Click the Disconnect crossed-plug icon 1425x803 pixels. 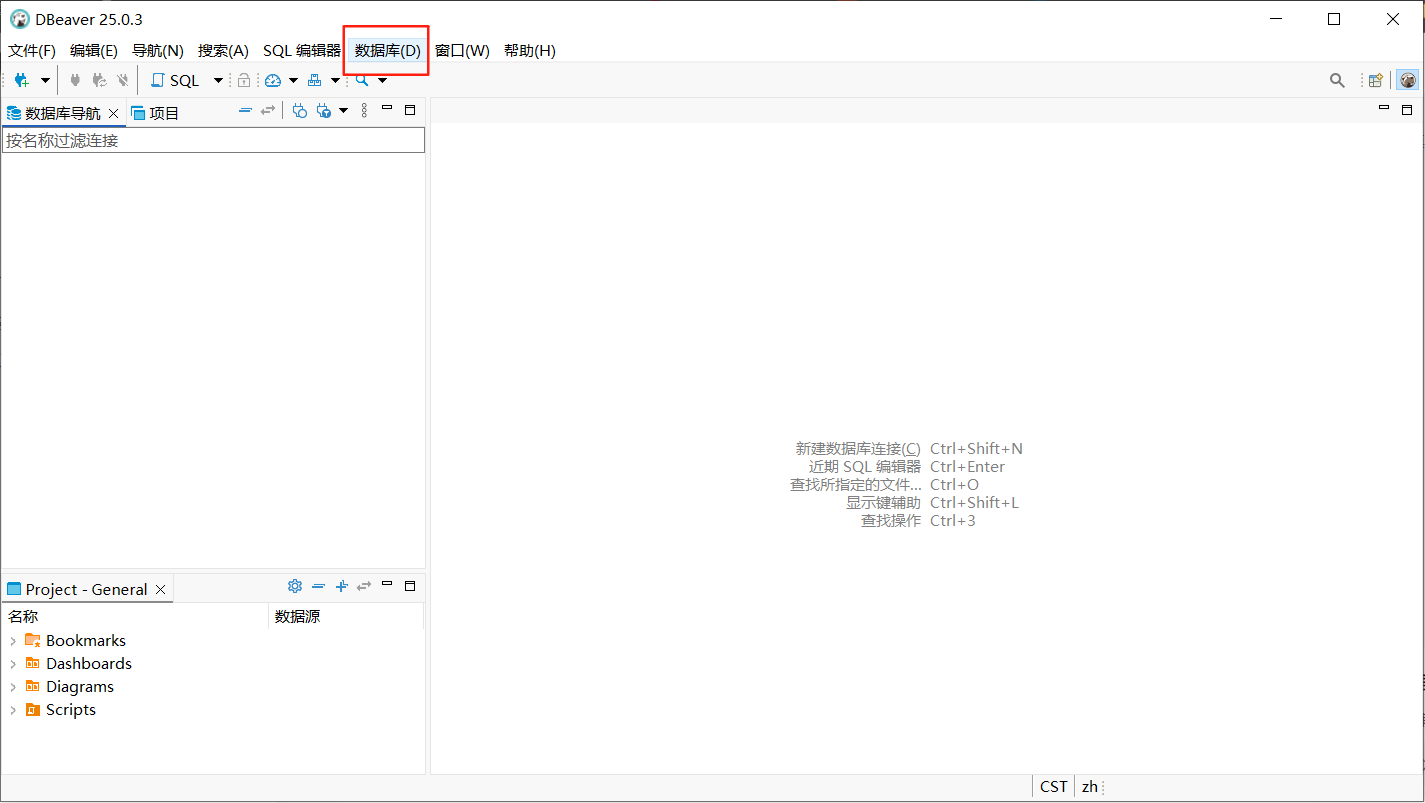pos(122,80)
